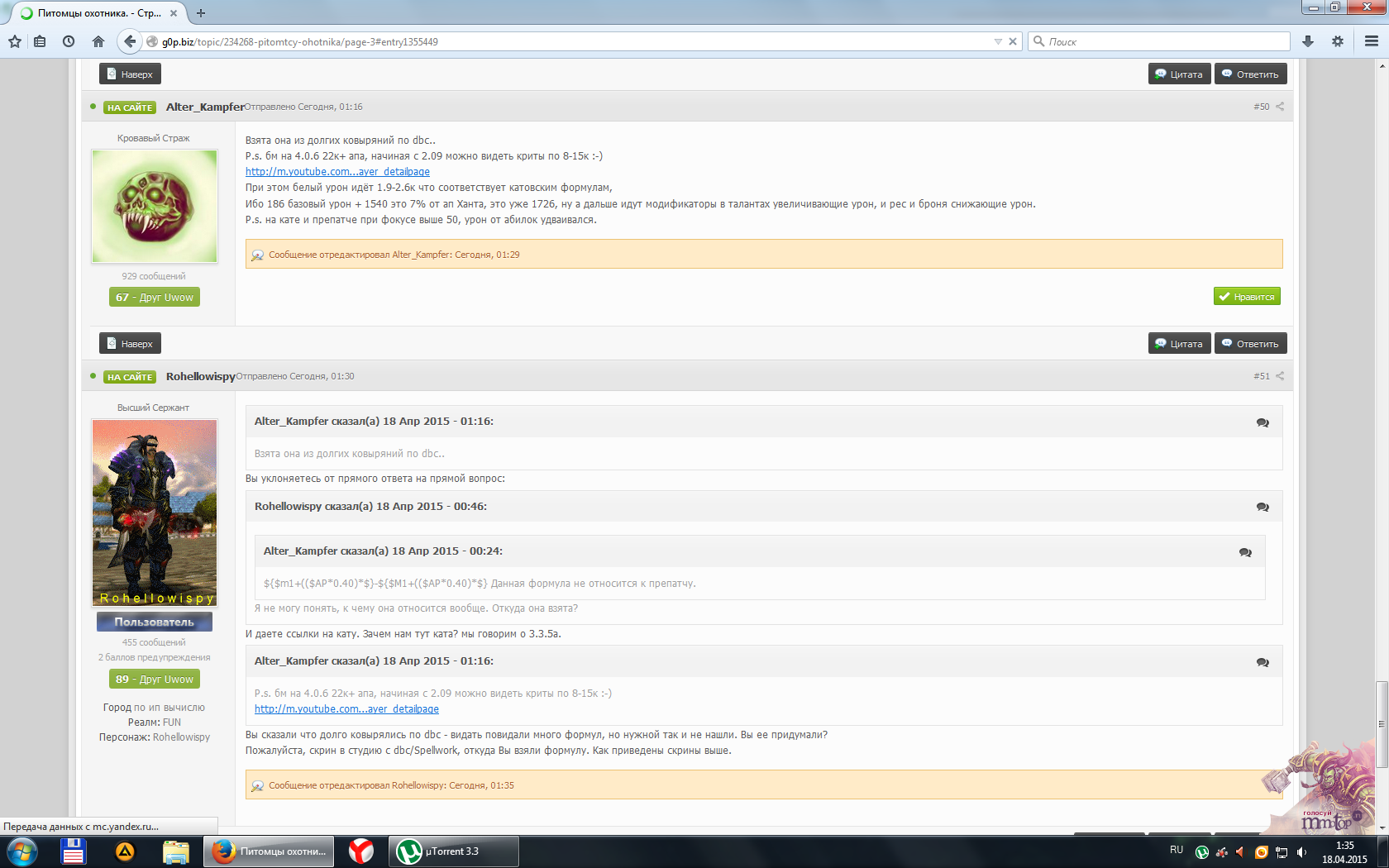The height and width of the screenshot is (868, 1389).
Task: Open a new browser tab
Action: [x=201, y=13]
